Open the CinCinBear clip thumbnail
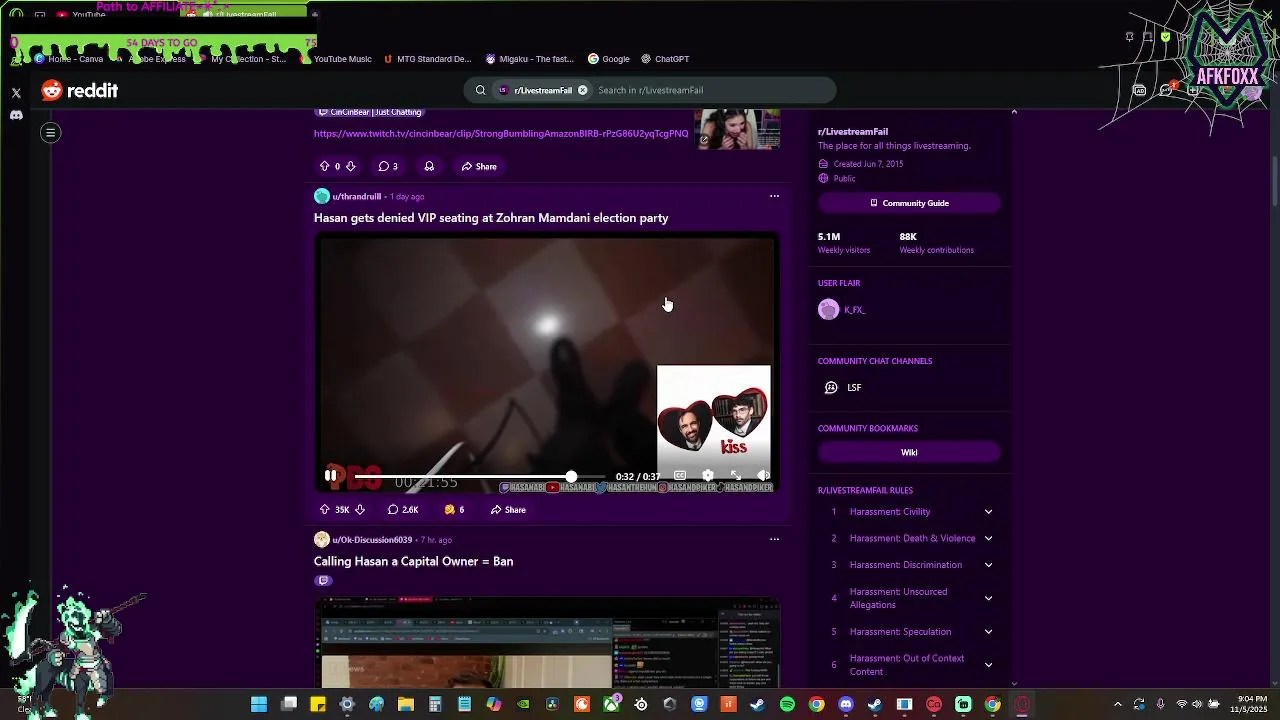This screenshot has height=720, width=1280. (738, 129)
